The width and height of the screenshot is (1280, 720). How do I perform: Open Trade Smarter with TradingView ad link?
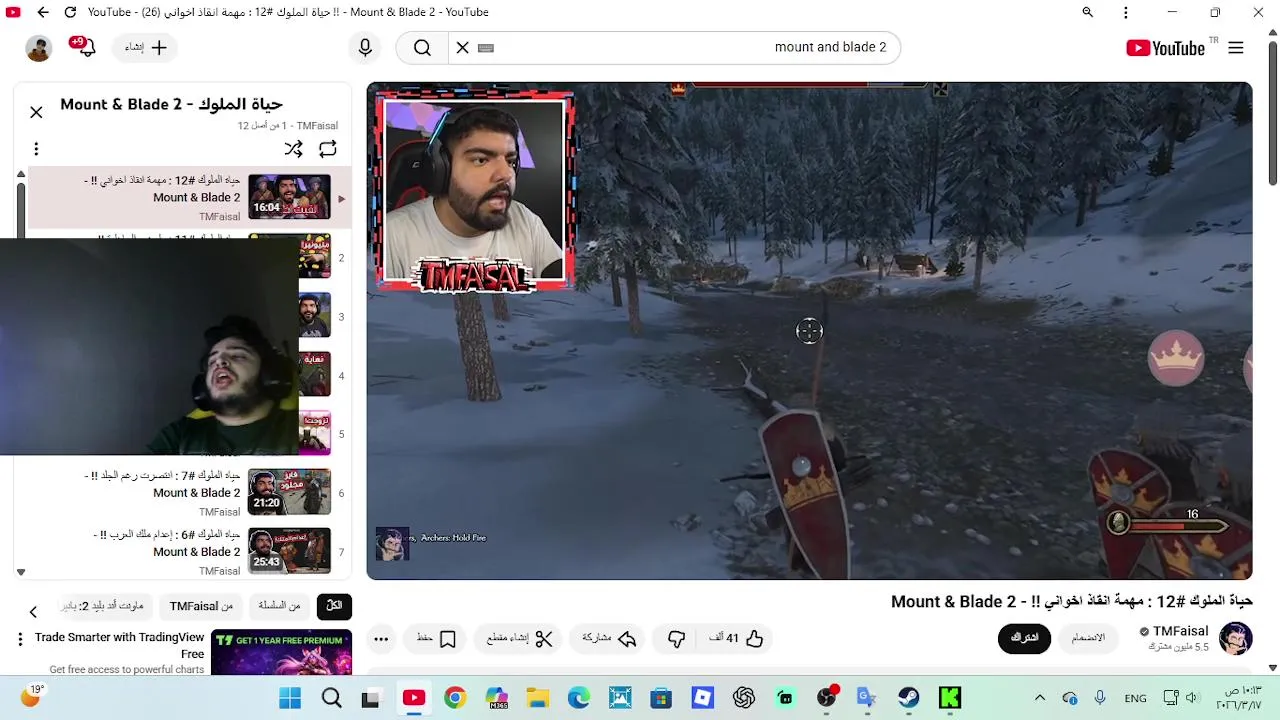[x=120, y=645]
